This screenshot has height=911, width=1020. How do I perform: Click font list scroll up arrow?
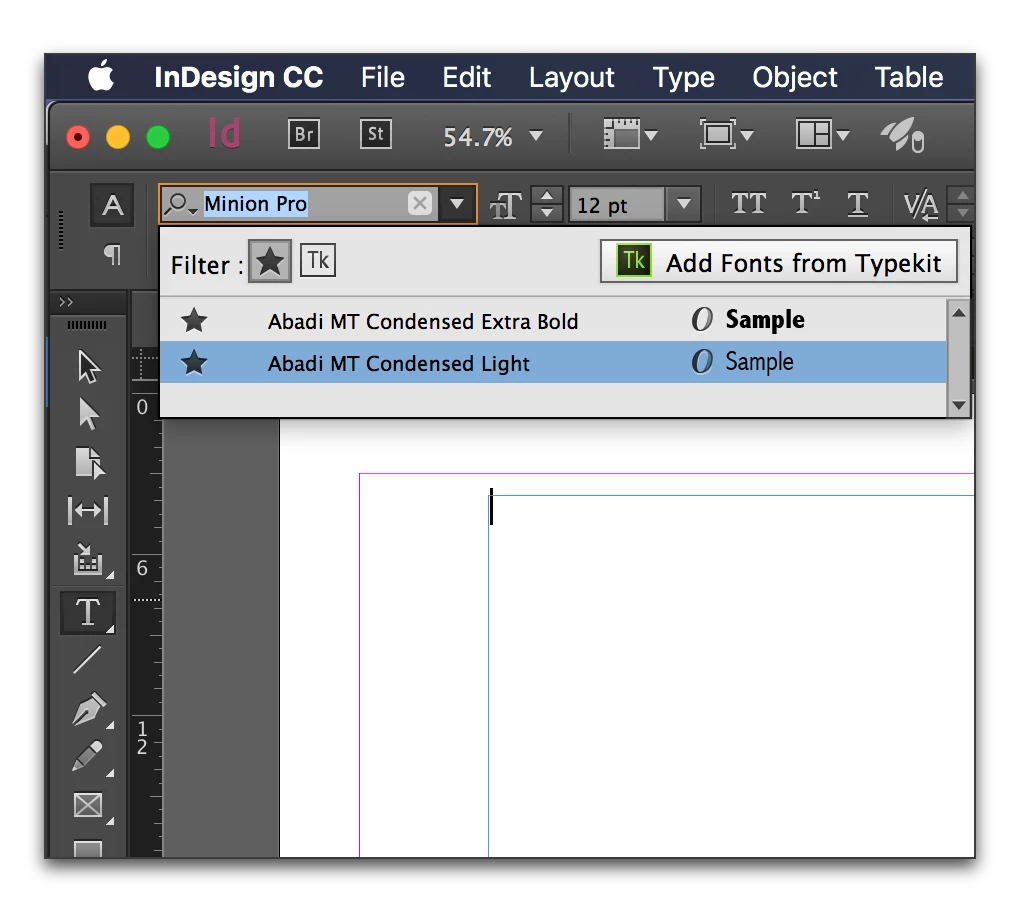click(958, 313)
